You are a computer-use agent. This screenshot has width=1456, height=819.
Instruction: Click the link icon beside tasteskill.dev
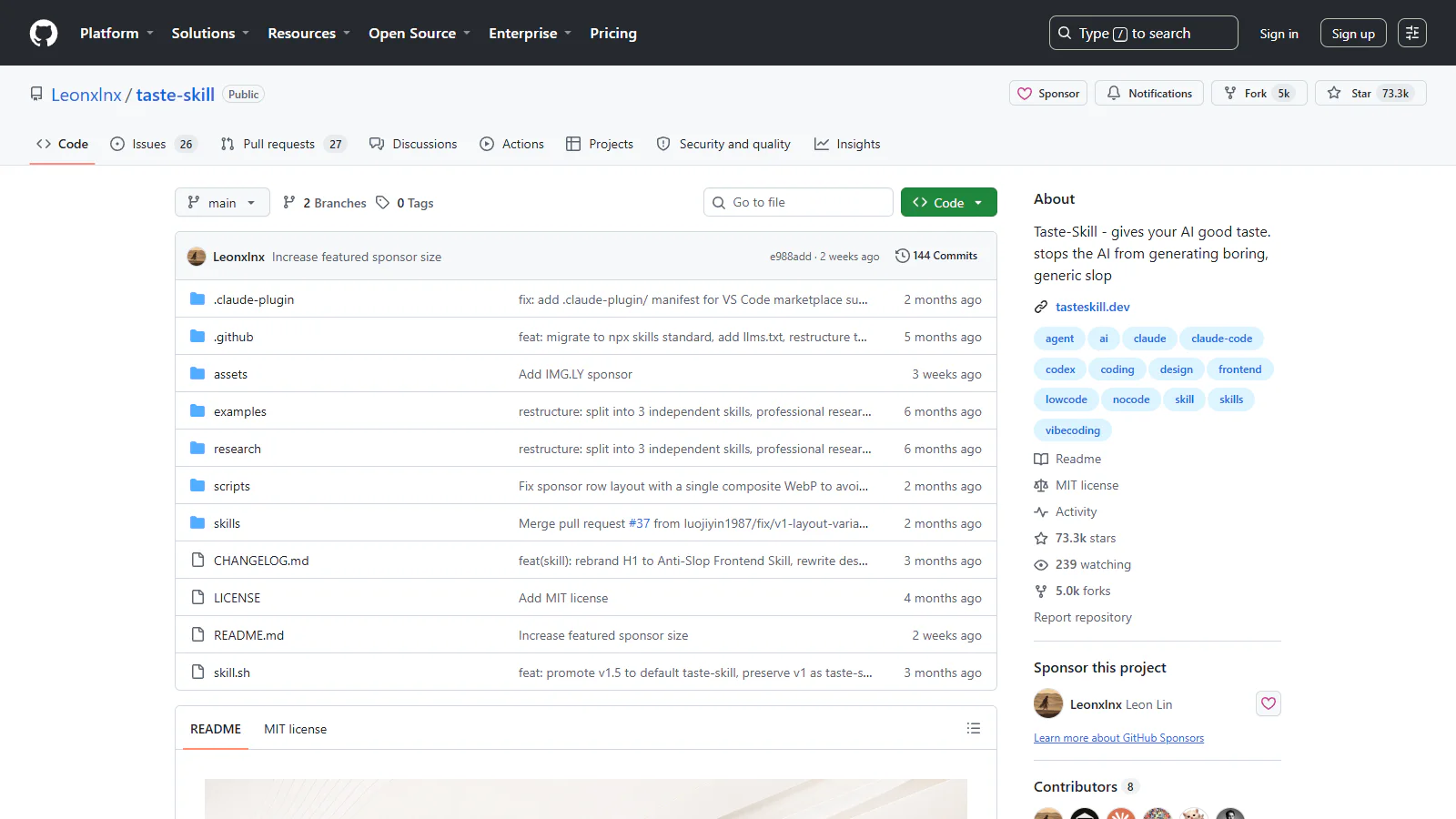coord(1041,307)
